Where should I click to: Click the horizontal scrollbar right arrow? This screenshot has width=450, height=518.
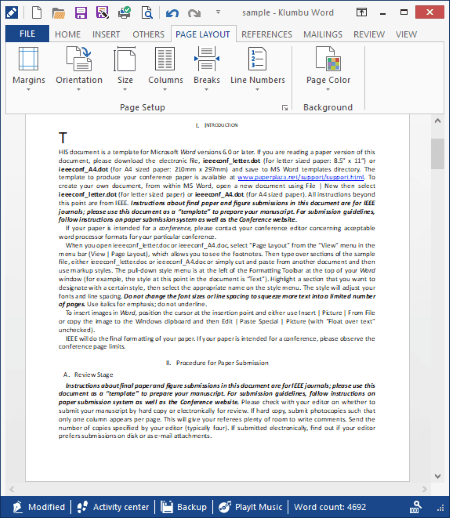coord(424,489)
